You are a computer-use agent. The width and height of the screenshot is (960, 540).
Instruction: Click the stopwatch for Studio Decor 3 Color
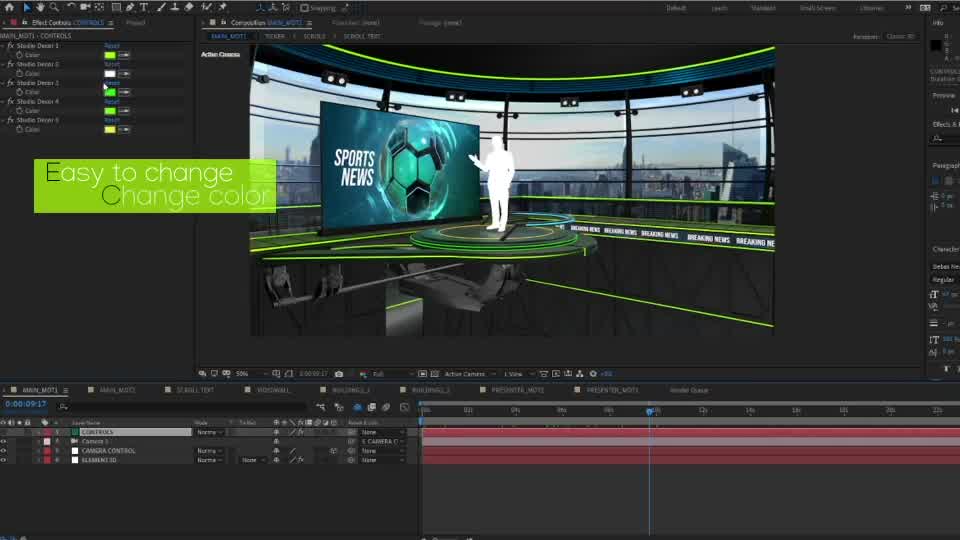coord(20,92)
